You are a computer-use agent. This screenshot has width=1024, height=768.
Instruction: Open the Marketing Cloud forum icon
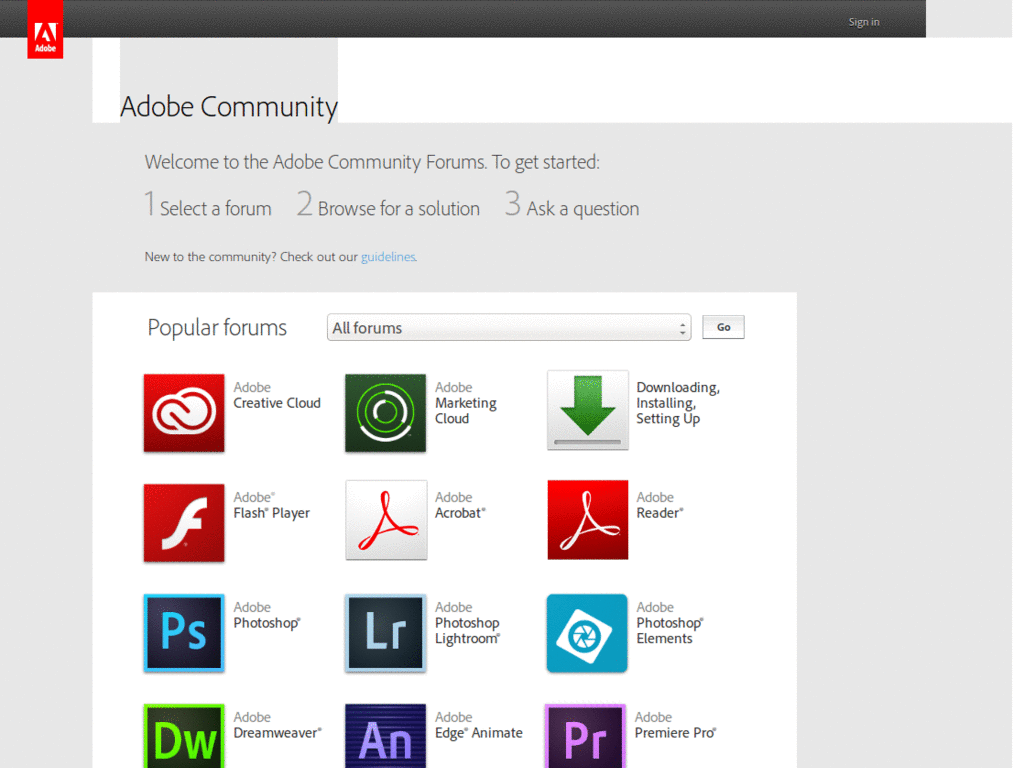(x=385, y=413)
